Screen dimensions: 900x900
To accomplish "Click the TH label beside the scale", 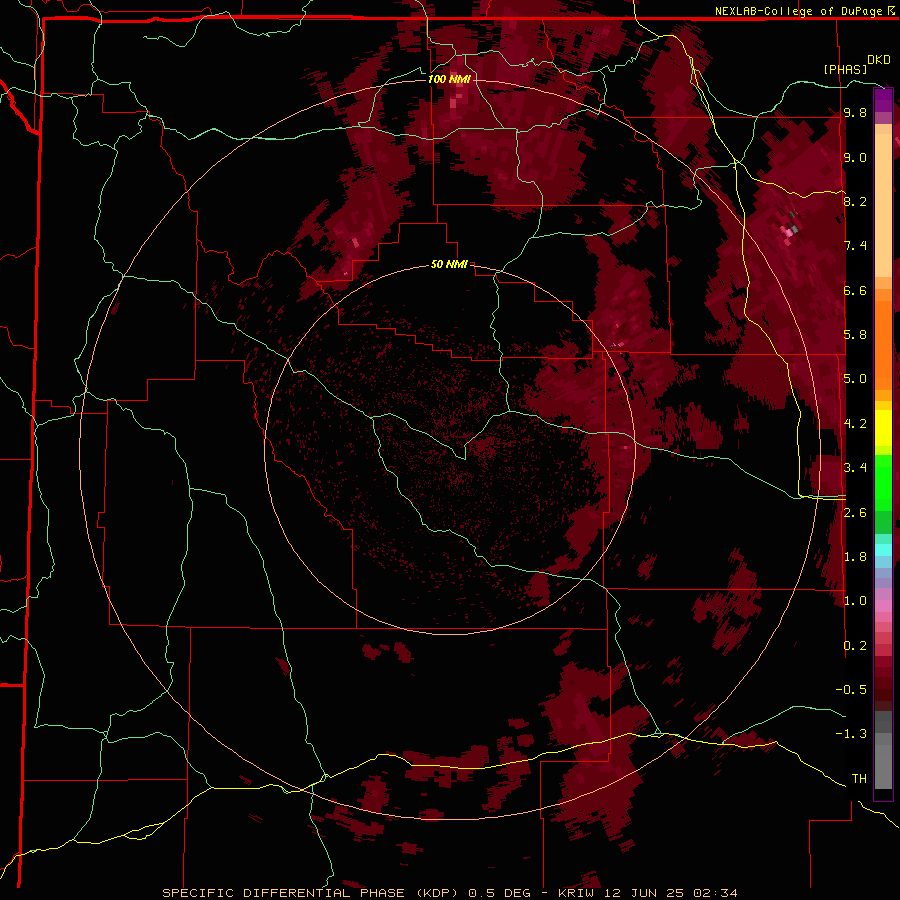I will [x=859, y=779].
